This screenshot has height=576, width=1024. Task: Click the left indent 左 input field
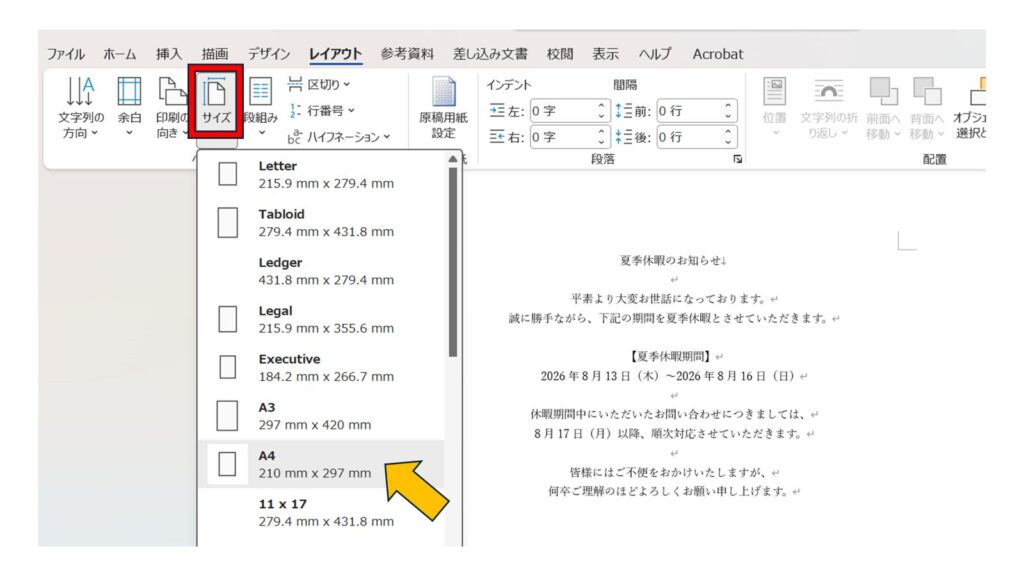[x=561, y=111]
